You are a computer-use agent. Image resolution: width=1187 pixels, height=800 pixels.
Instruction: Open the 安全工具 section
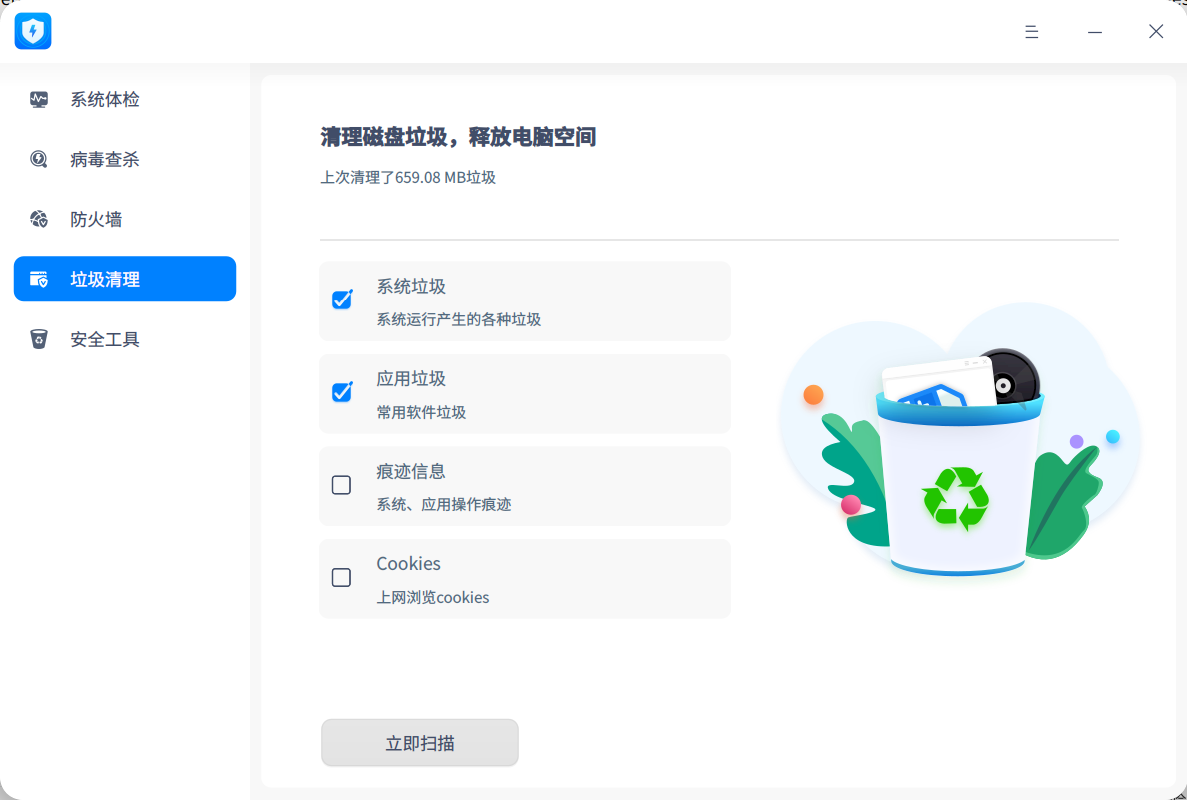pos(103,339)
